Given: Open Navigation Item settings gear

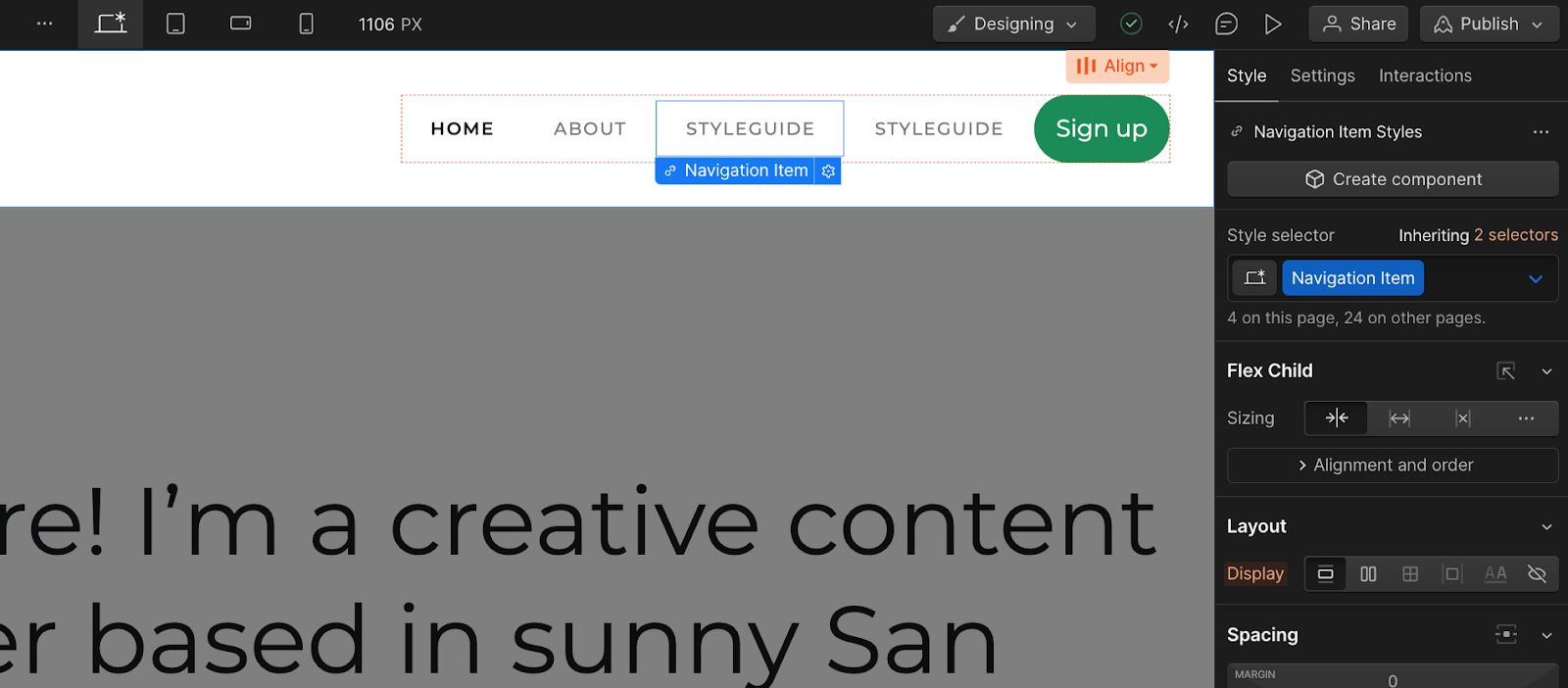Looking at the screenshot, I should [828, 171].
